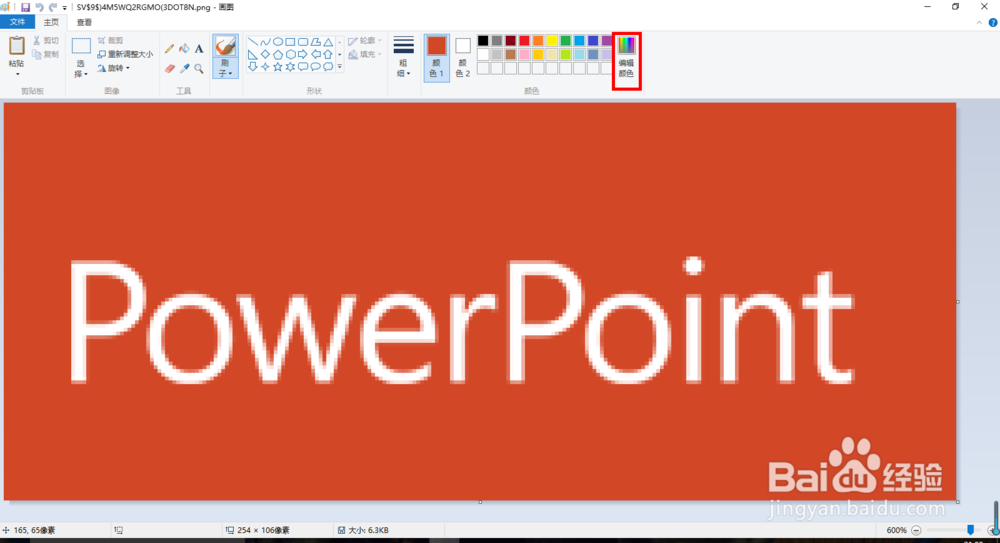
Task: Select the Fill with color bucket tool
Action: pyautogui.click(x=184, y=48)
